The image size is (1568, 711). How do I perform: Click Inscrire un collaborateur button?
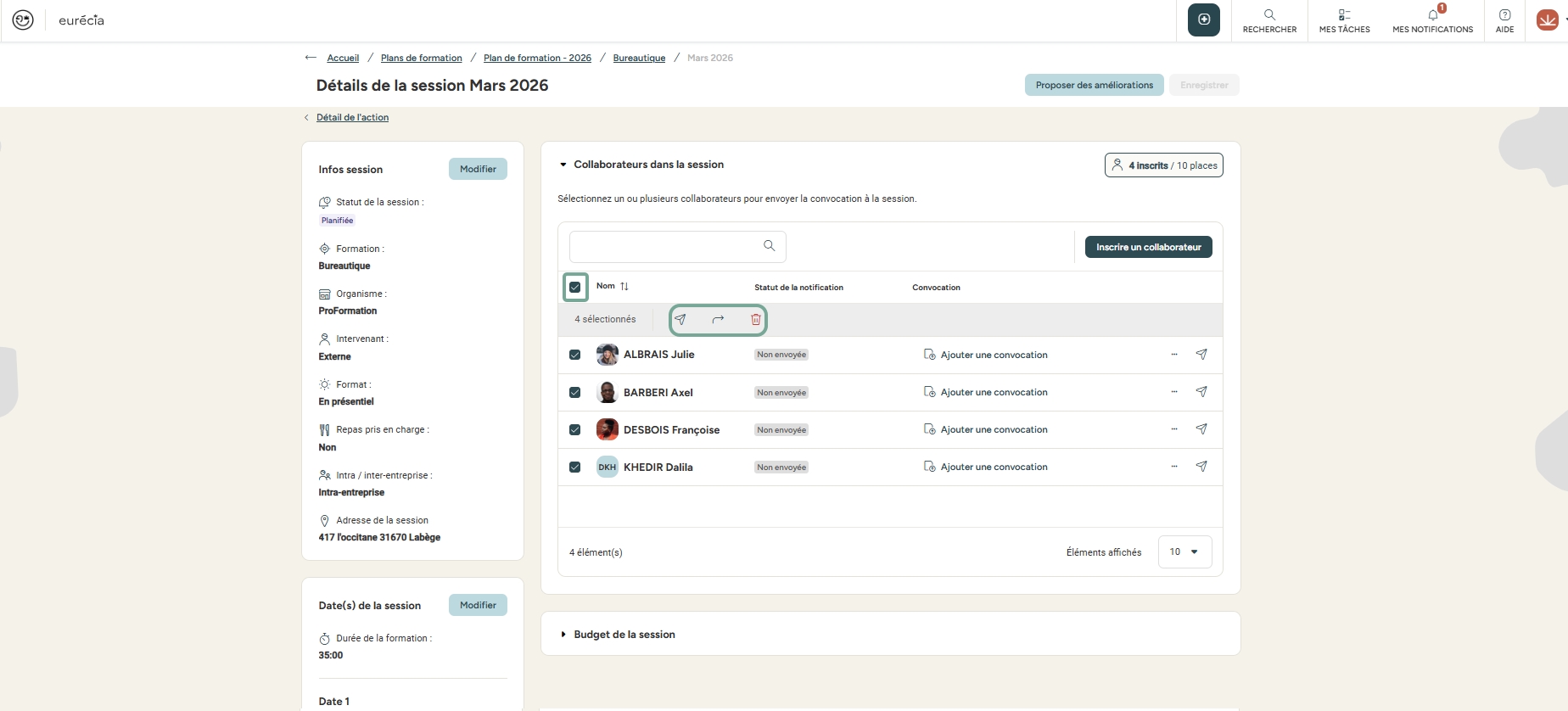click(x=1148, y=248)
